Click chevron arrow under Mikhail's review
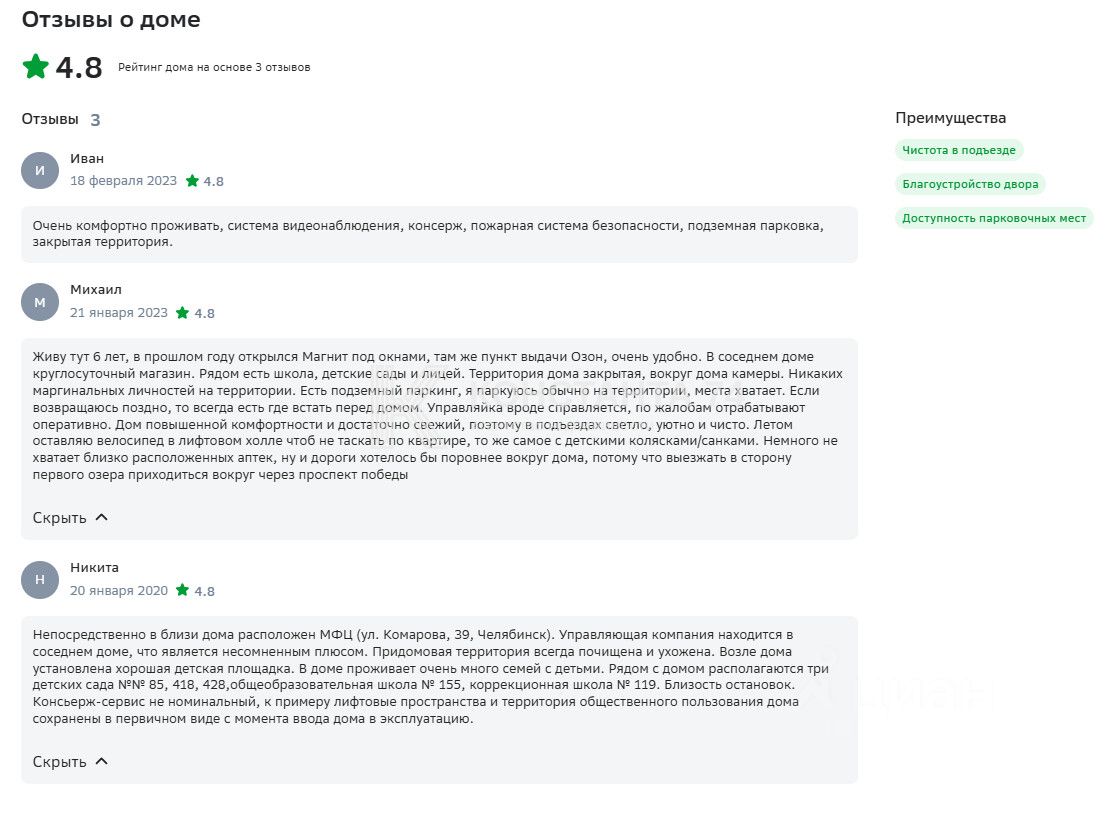The image size is (1116, 815). [101, 518]
